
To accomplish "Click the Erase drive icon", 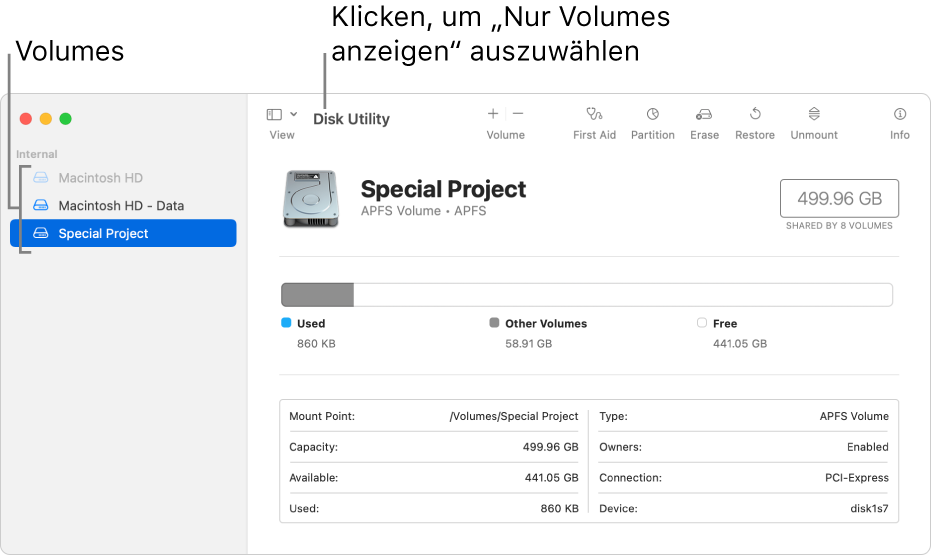I will tap(704, 113).
